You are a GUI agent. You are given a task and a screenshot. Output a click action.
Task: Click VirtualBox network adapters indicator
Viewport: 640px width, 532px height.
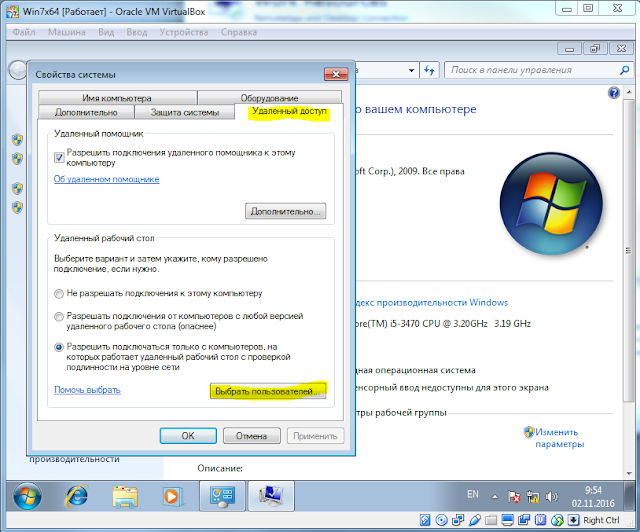tap(458, 520)
